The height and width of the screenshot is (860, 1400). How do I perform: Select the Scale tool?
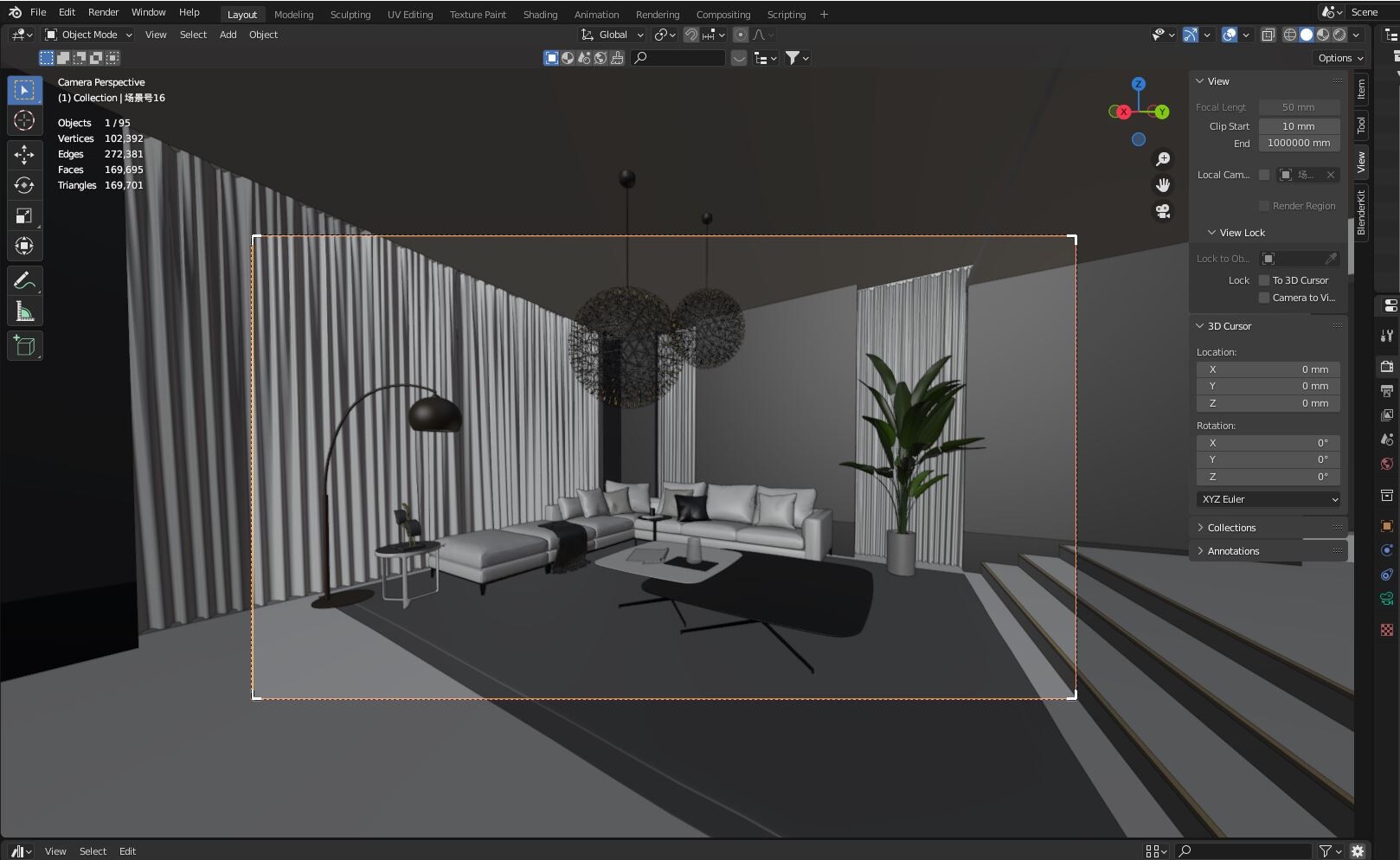(24, 215)
